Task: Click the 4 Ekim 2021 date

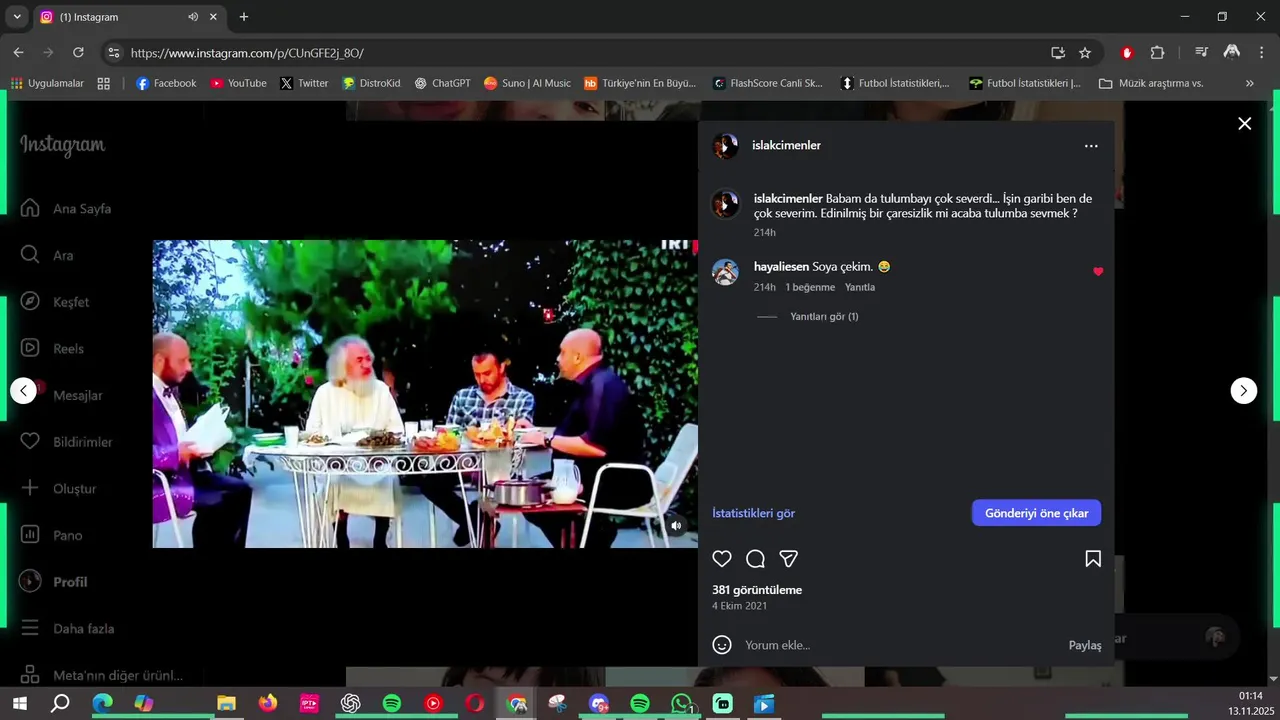Action: click(740, 606)
